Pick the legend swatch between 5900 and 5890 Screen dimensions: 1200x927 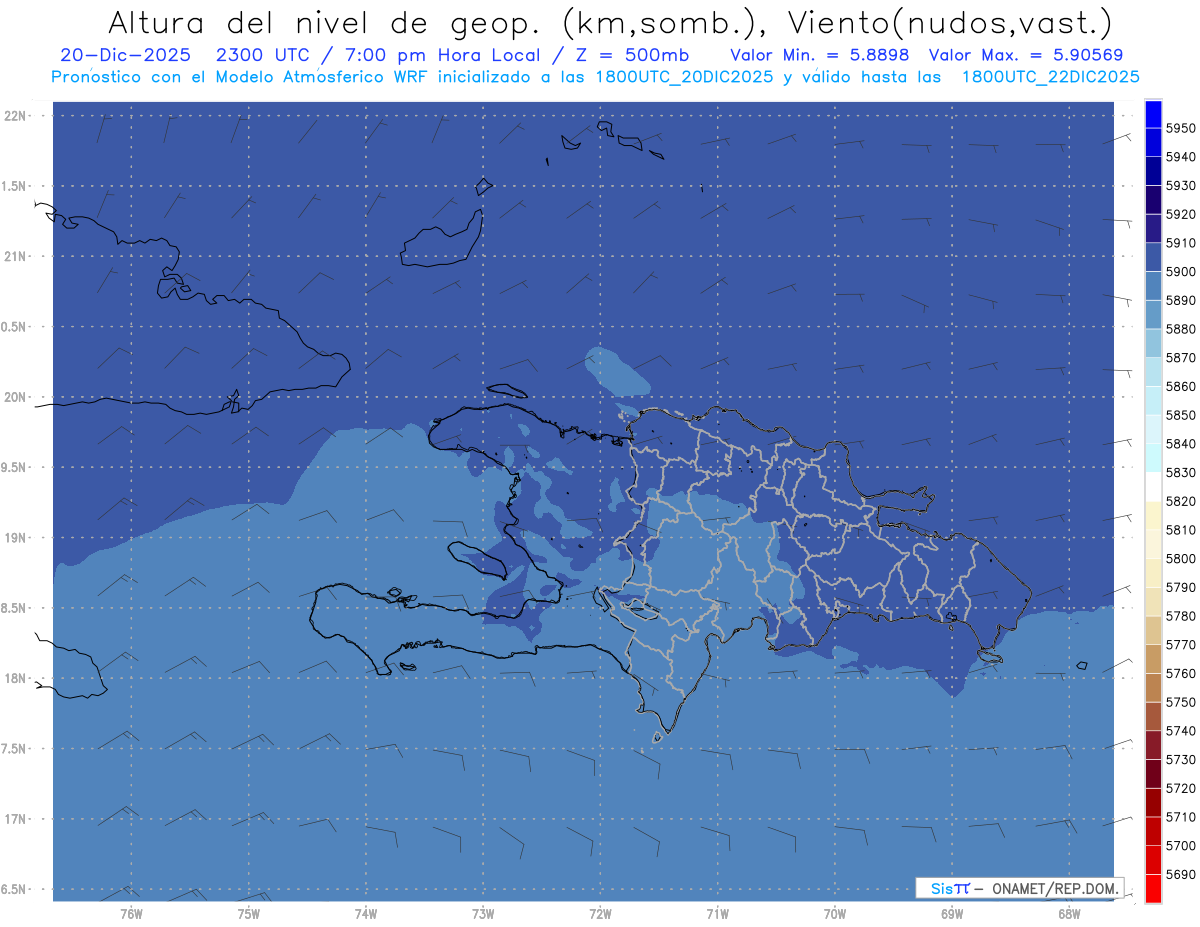(x=1153, y=286)
